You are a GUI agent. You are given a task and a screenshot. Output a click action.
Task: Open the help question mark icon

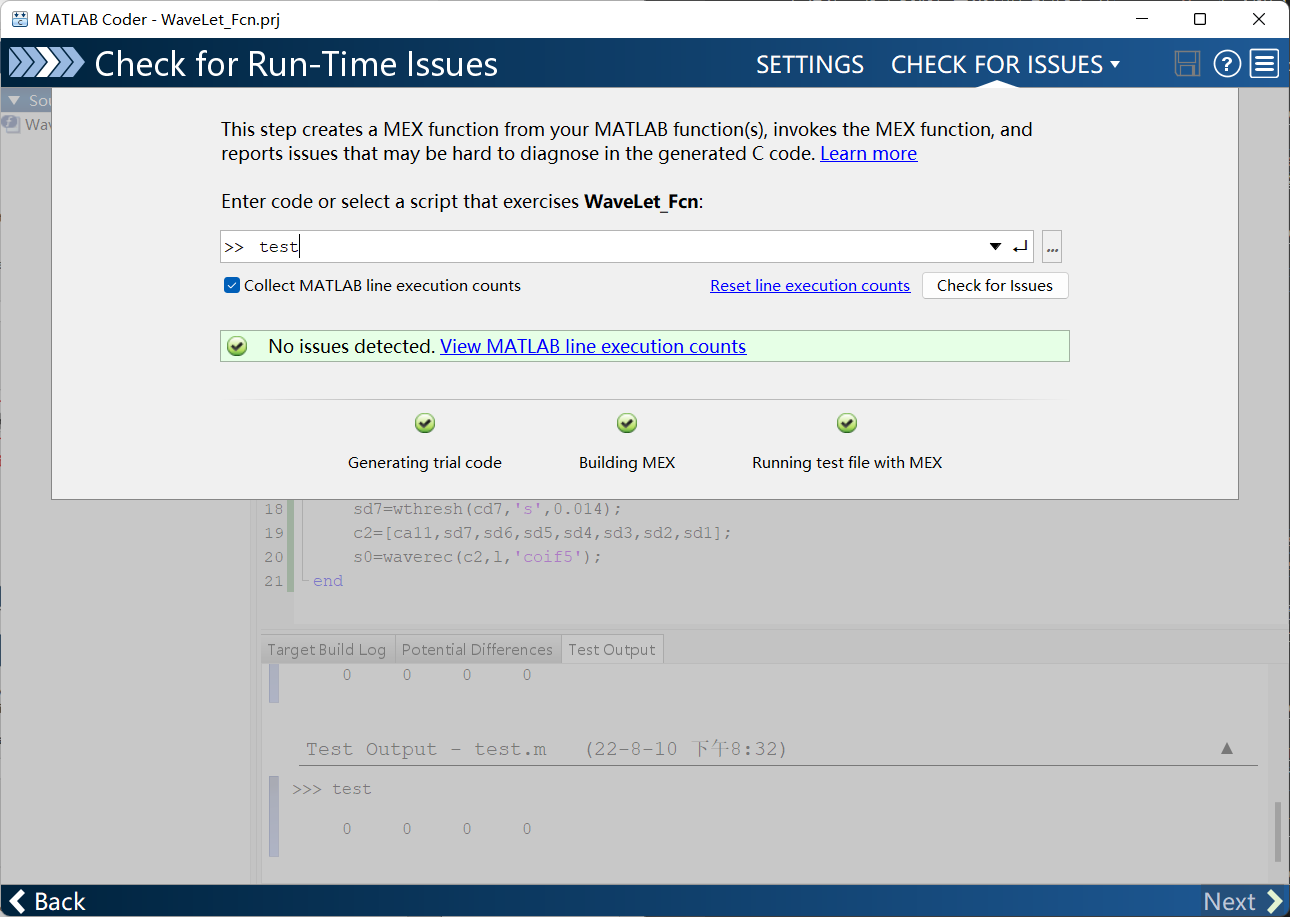click(x=1227, y=64)
